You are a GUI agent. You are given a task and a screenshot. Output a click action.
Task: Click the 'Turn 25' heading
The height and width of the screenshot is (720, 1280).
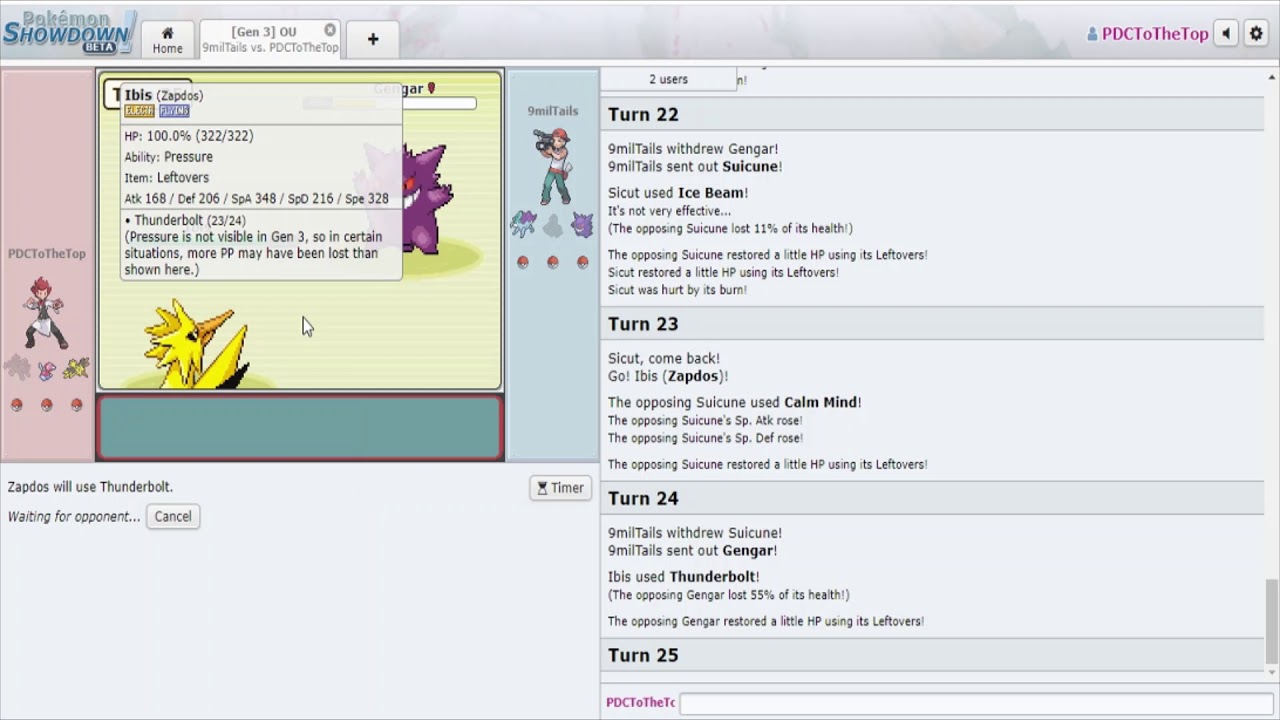[x=643, y=655]
